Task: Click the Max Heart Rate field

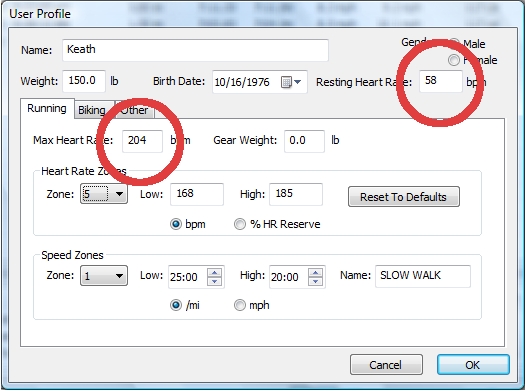Action: click(142, 141)
